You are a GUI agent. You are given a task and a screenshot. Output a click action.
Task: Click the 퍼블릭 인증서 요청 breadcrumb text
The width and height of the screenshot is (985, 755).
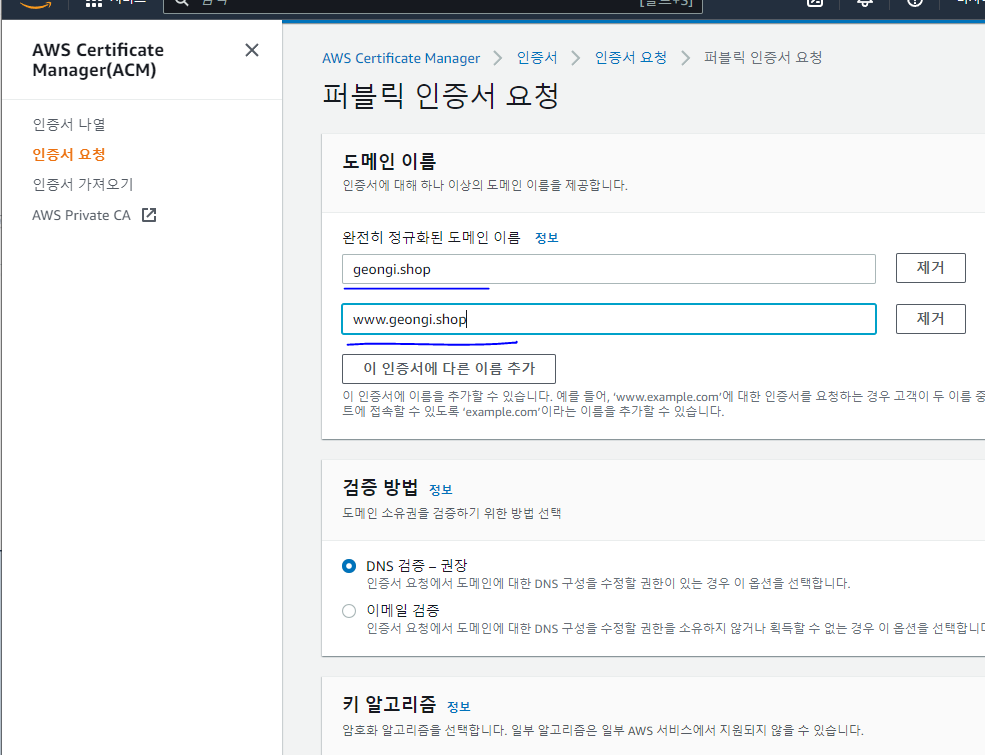tap(763, 58)
